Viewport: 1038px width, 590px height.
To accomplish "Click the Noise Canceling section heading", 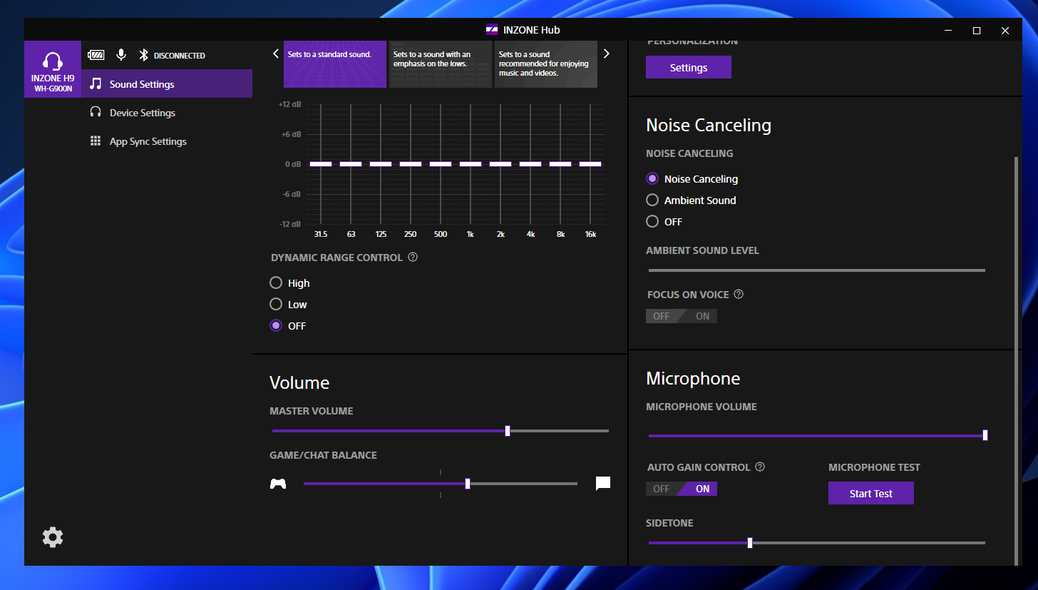I will pos(708,125).
